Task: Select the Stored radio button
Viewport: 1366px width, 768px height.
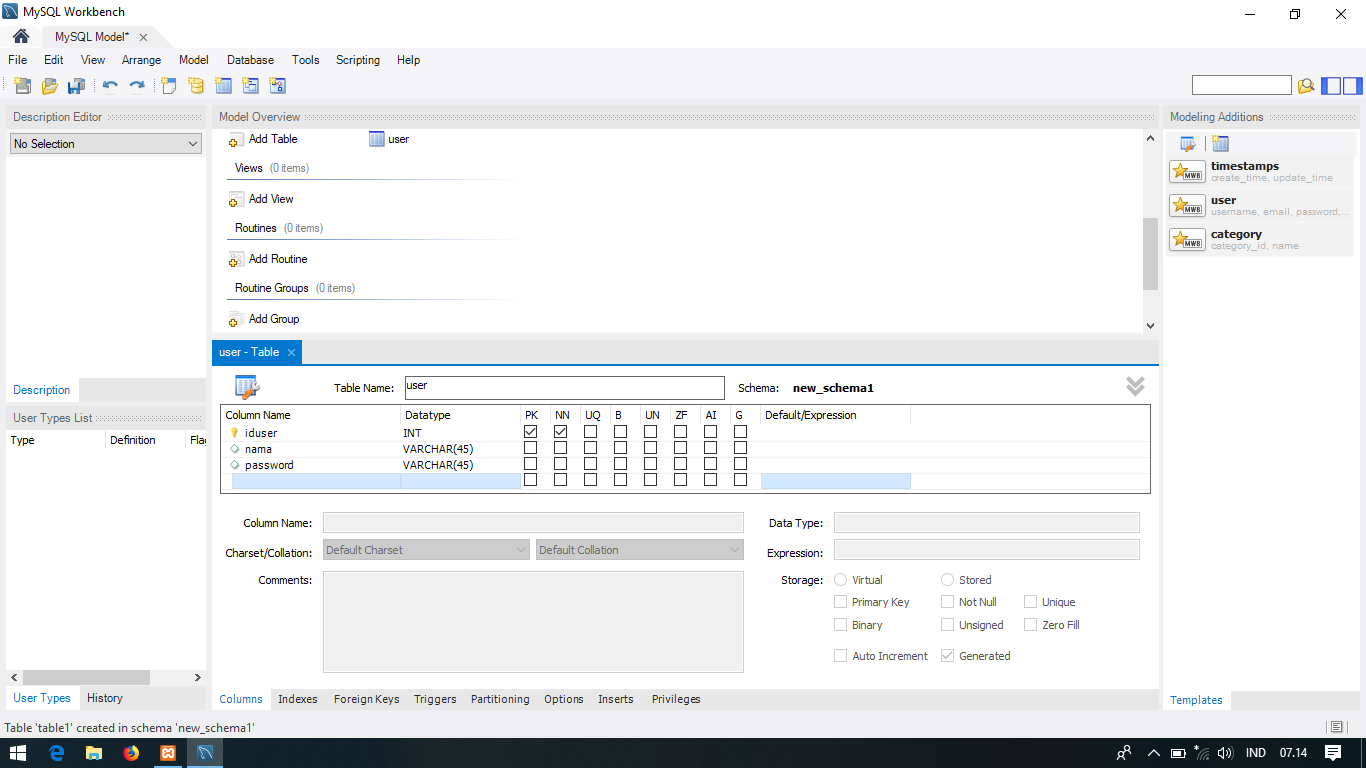Action: tap(947, 580)
